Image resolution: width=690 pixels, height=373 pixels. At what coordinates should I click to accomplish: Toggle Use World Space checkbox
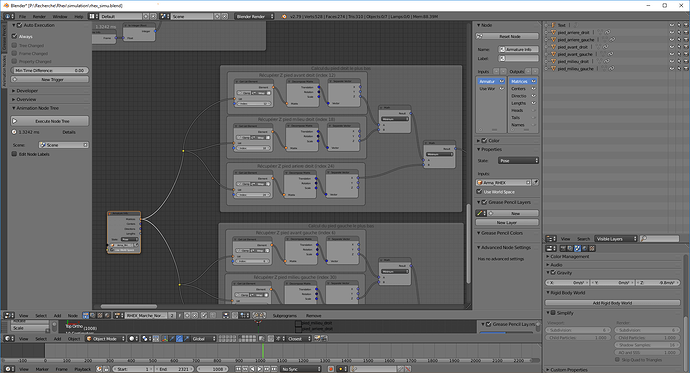[x=479, y=191]
